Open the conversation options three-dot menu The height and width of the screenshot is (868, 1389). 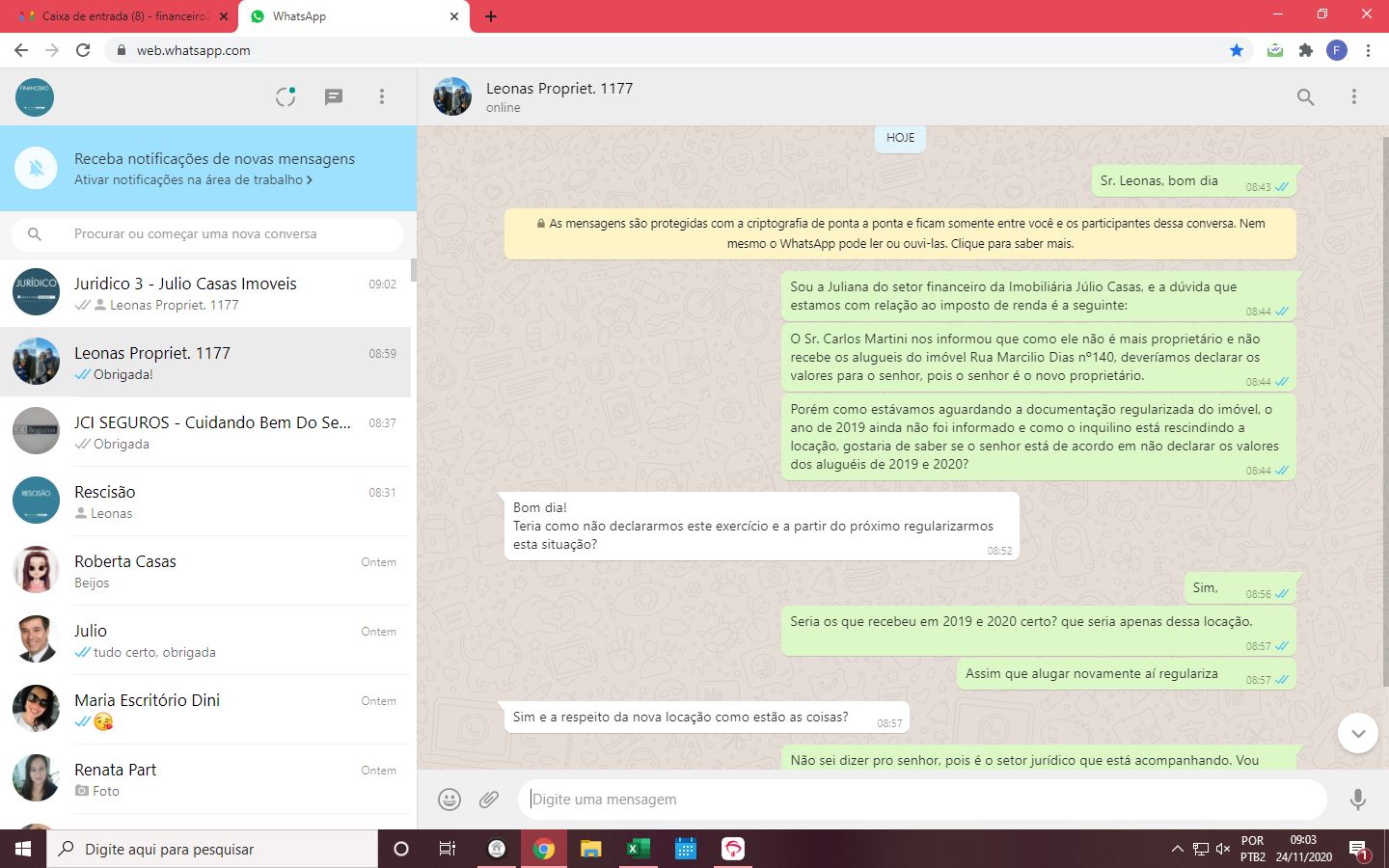click(x=1354, y=96)
